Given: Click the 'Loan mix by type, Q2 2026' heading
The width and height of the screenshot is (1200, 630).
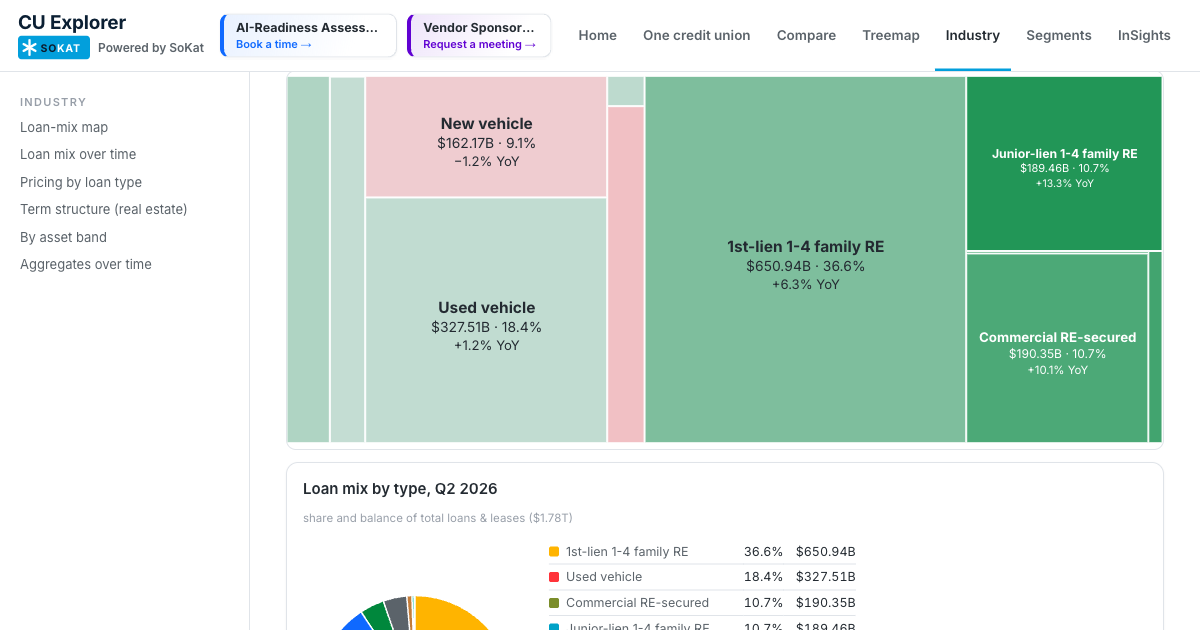Looking at the screenshot, I should pyautogui.click(x=400, y=489).
